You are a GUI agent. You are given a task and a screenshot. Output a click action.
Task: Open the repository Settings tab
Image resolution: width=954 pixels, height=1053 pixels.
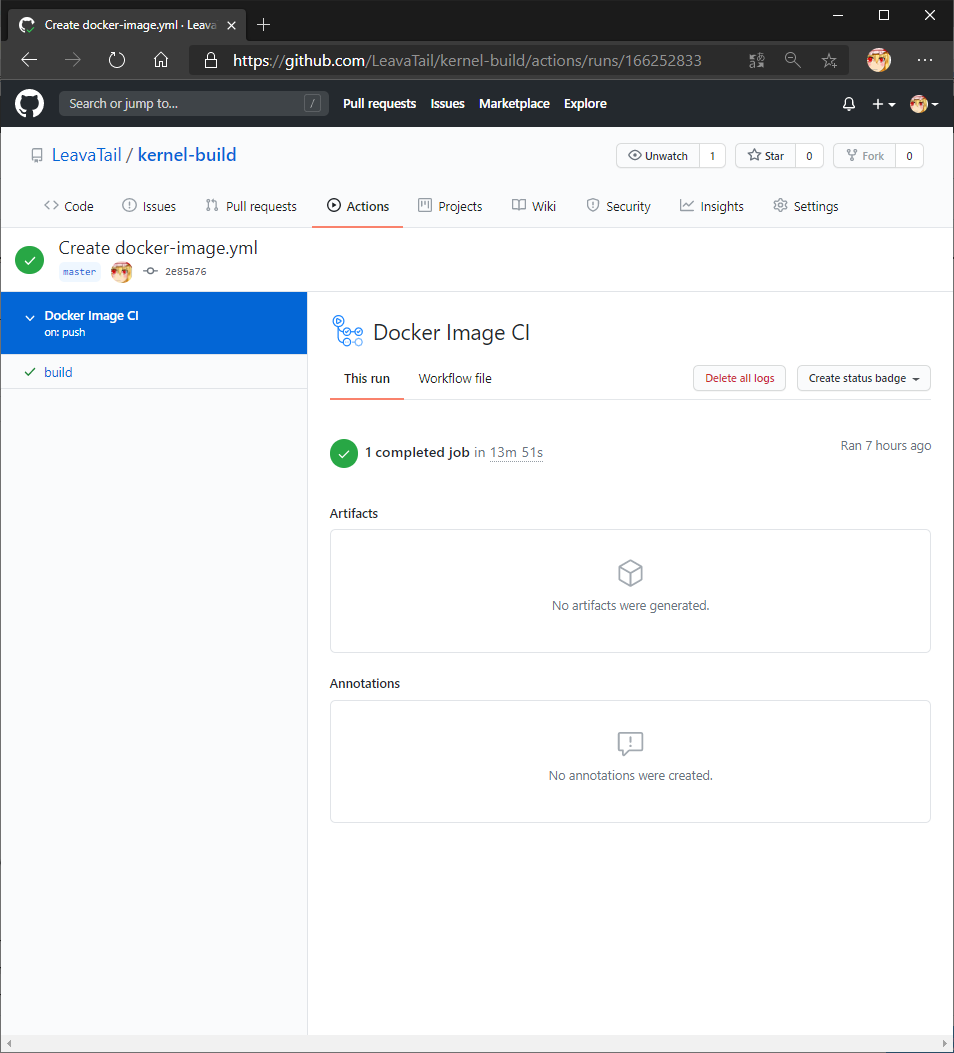point(806,206)
